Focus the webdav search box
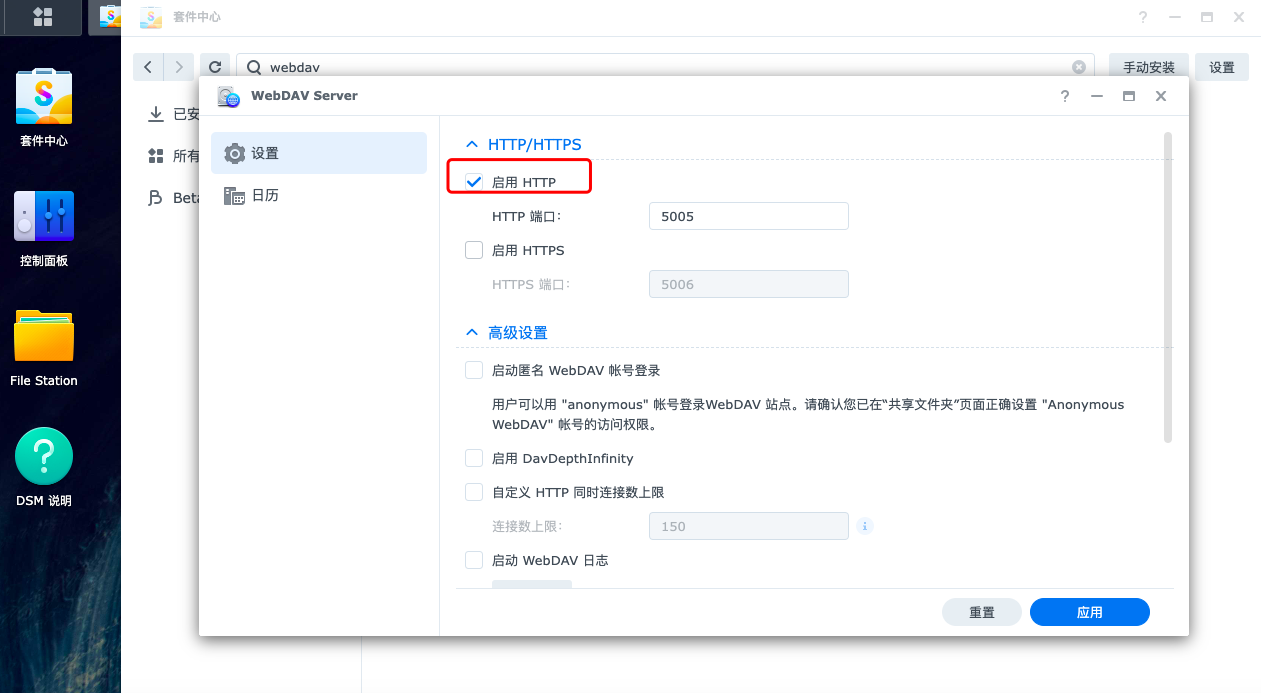The height and width of the screenshot is (693, 1261). coord(665,67)
